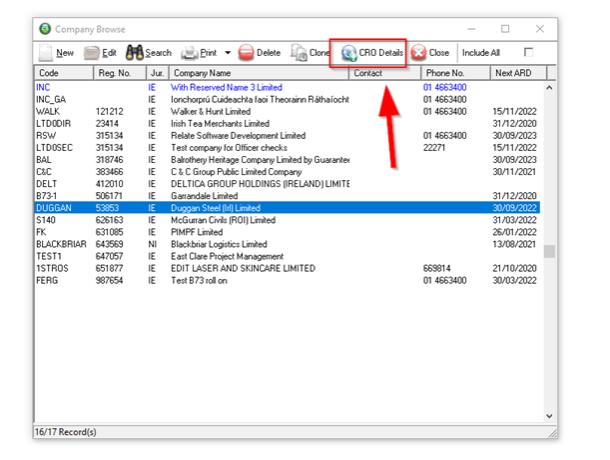Image resolution: width=610 pixels, height=460 pixels.
Task: Click the NI jurisdiction cell
Action: coord(152,244)
